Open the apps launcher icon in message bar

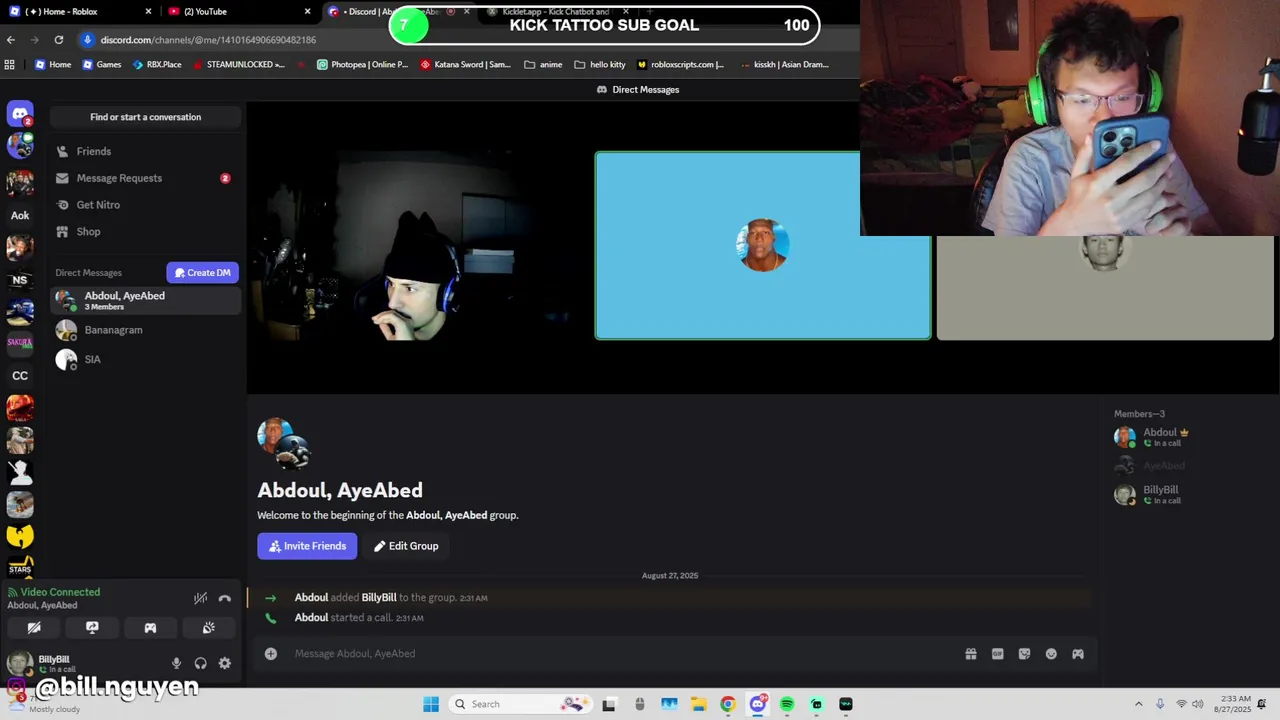click(1078, 654)
